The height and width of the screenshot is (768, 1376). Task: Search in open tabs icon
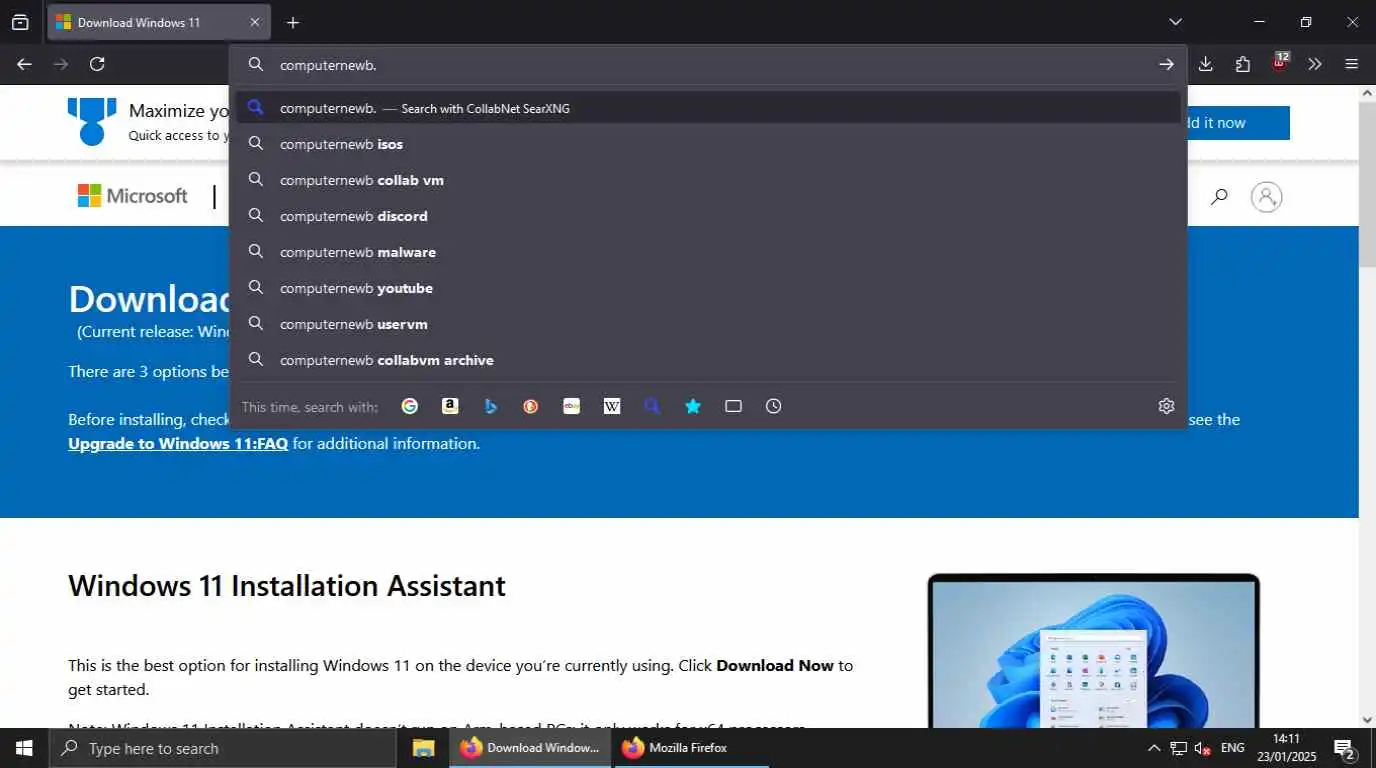(733, 406)
